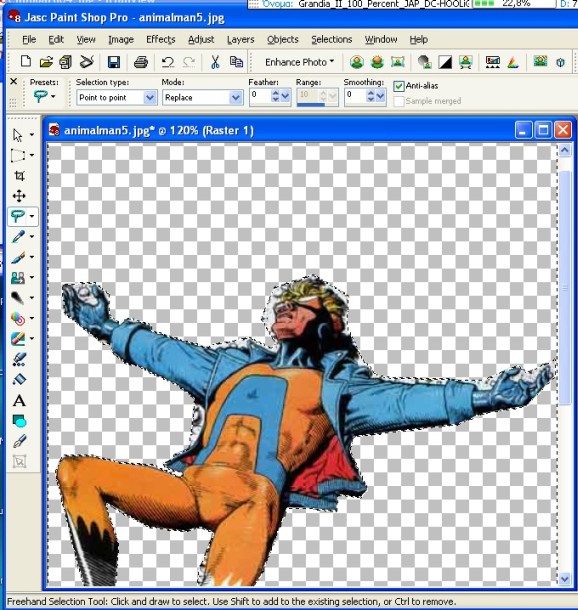Viewport: 578px width, 610px height.
Task: Choose the Pen tool
Action: click(x=19, y=441)
